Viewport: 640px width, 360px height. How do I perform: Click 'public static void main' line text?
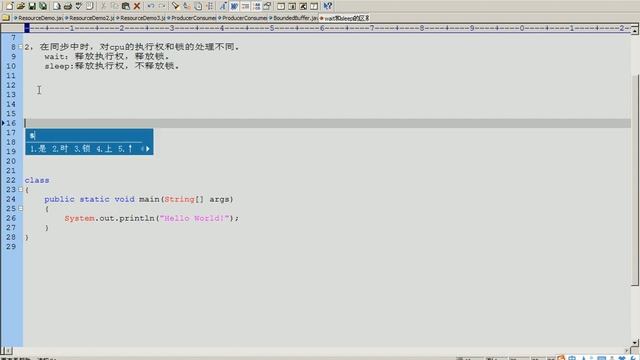(139, 199)
